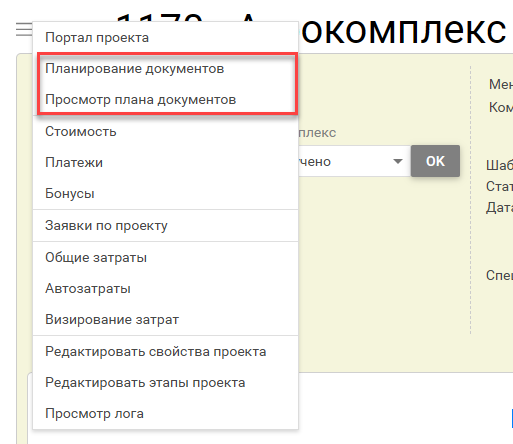Select Планирование документов entry
Image resolution: width=513 pixels, height=444 pixels.
(x=165, y=69)
